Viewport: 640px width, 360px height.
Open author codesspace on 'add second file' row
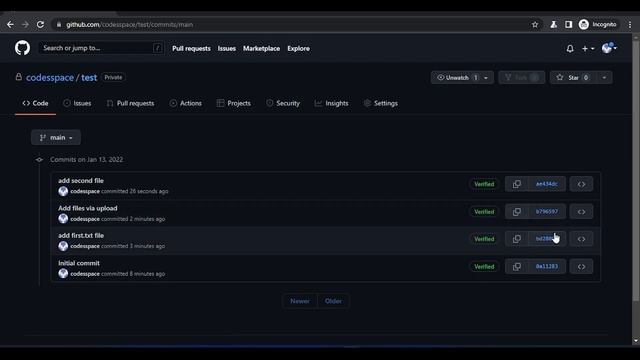coord(85,191)
